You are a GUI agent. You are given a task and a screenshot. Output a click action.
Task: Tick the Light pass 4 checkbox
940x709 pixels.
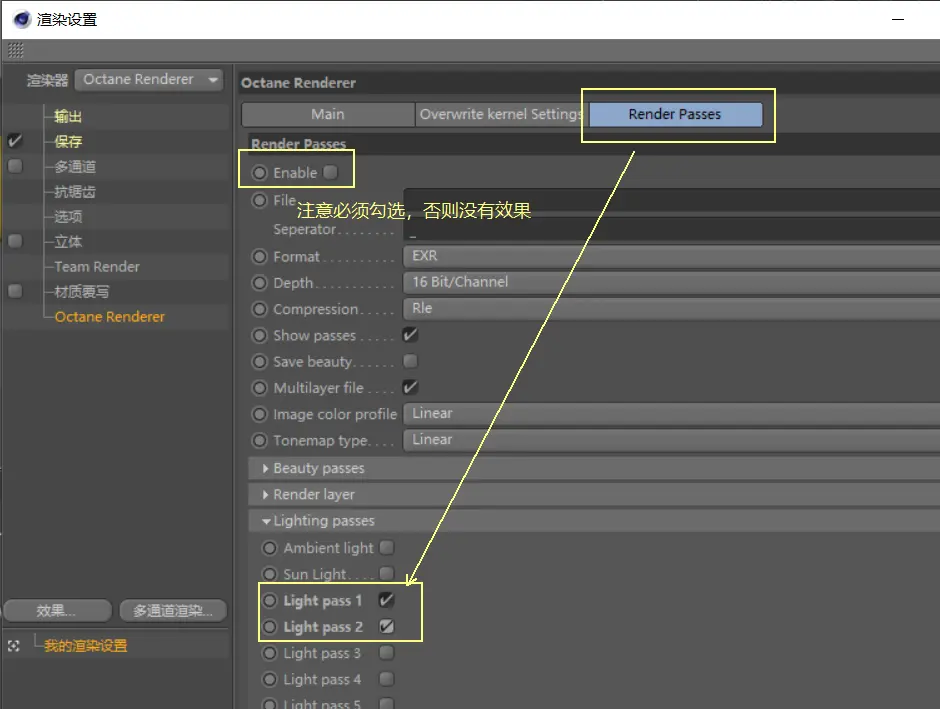387,679
